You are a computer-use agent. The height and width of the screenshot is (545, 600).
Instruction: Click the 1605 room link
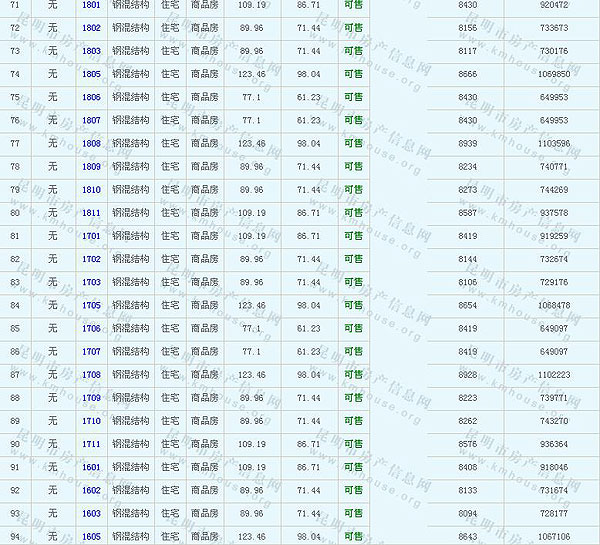[91, 537]
